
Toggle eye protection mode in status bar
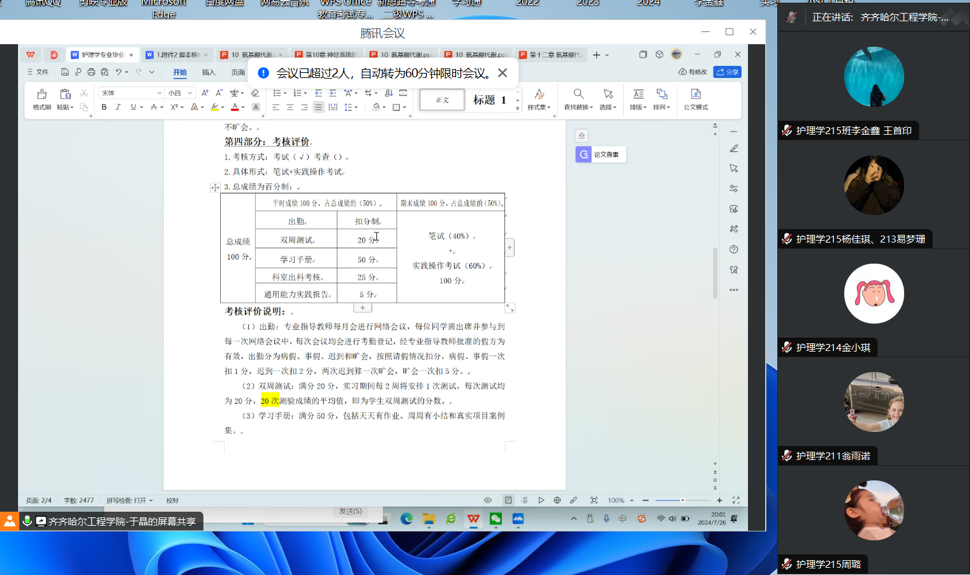[x=488, y=500]
